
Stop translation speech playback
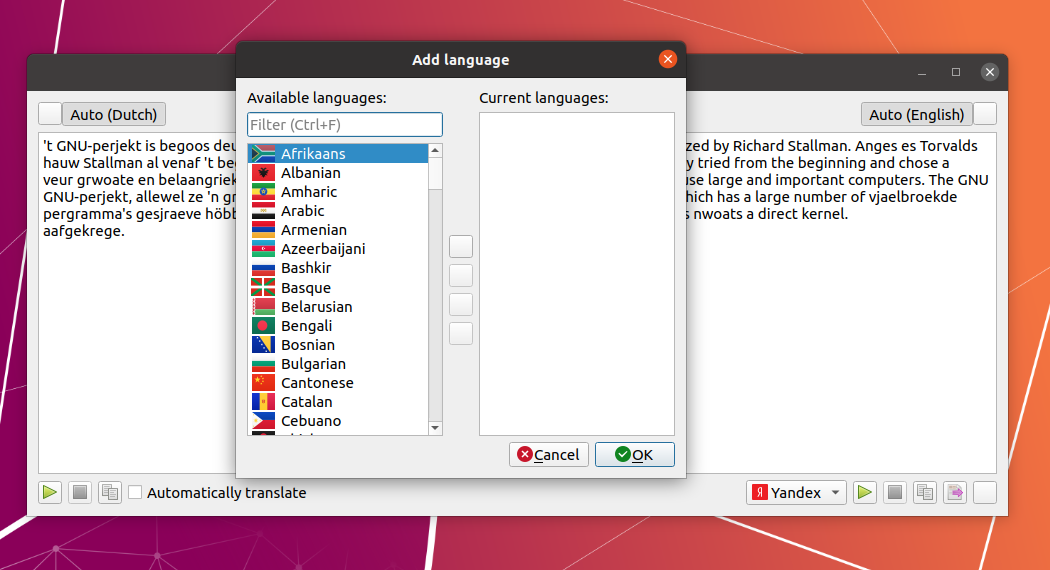[x=895, y=492]
